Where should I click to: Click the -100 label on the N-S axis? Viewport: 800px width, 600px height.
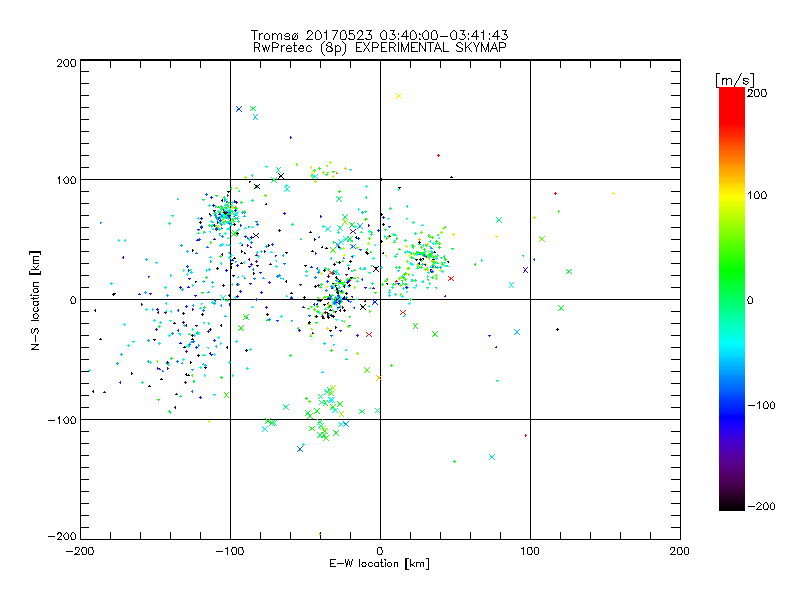(x=62, y=420)
